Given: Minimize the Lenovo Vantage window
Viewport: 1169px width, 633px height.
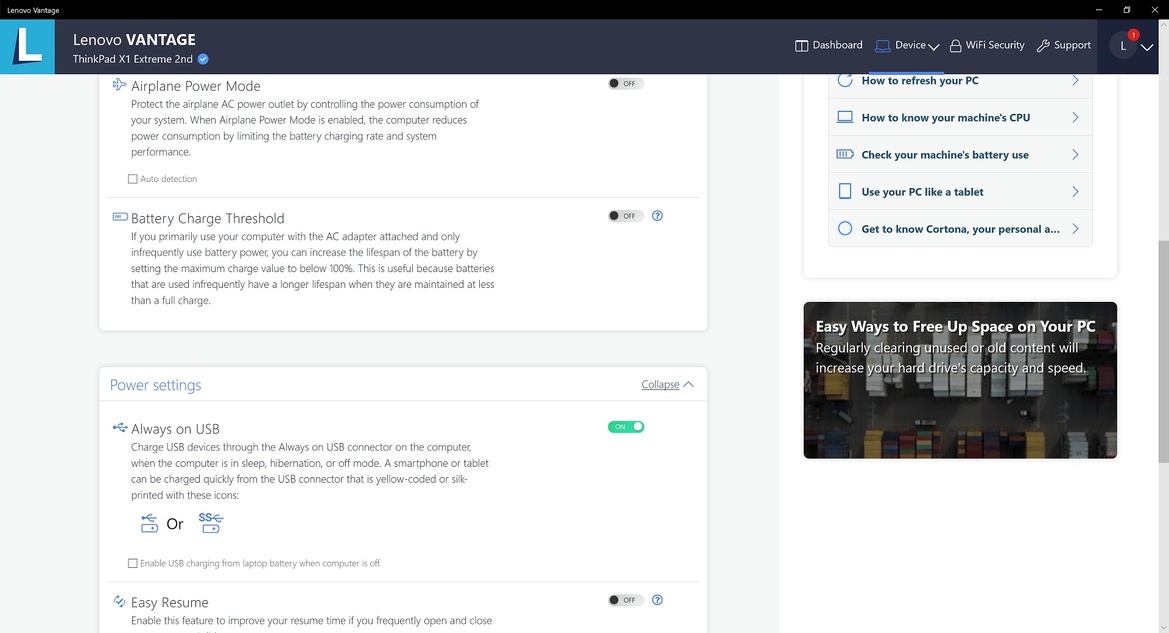Looking at the screenshot, I should [x=1099, y=10].
